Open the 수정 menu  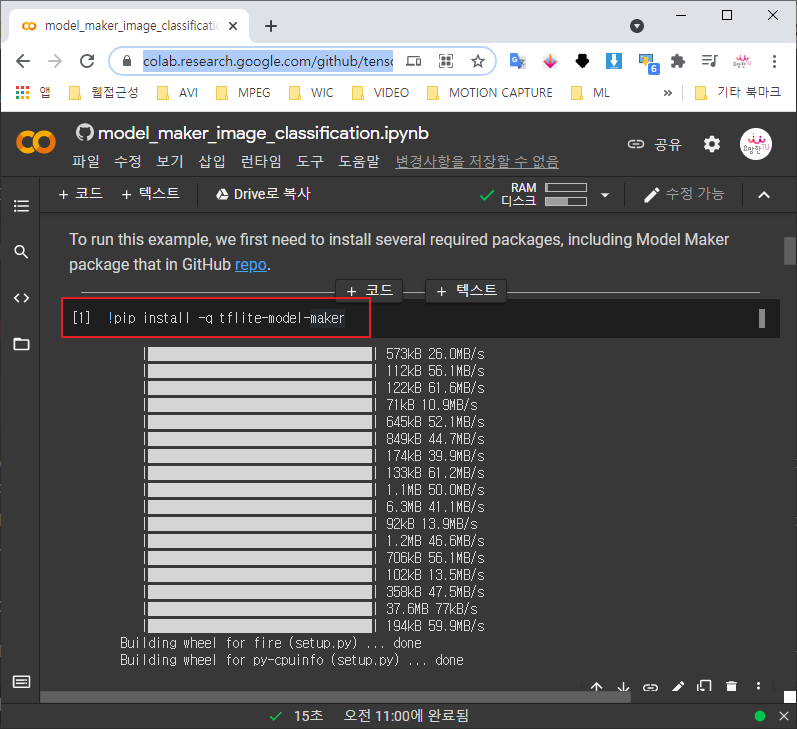128,161
